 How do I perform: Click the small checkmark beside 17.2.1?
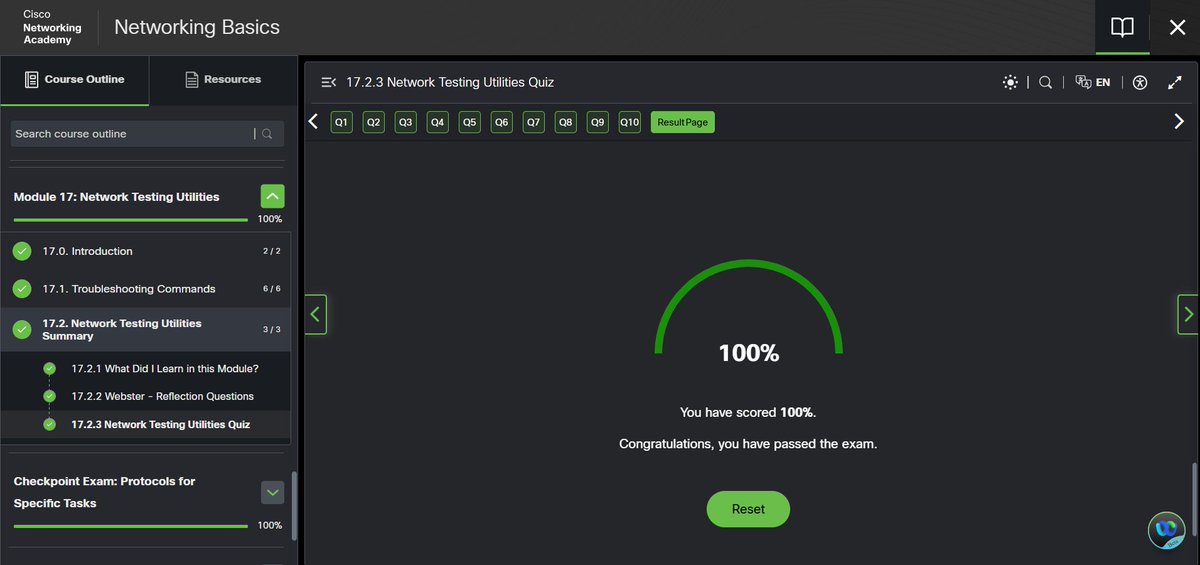[49, 368]
